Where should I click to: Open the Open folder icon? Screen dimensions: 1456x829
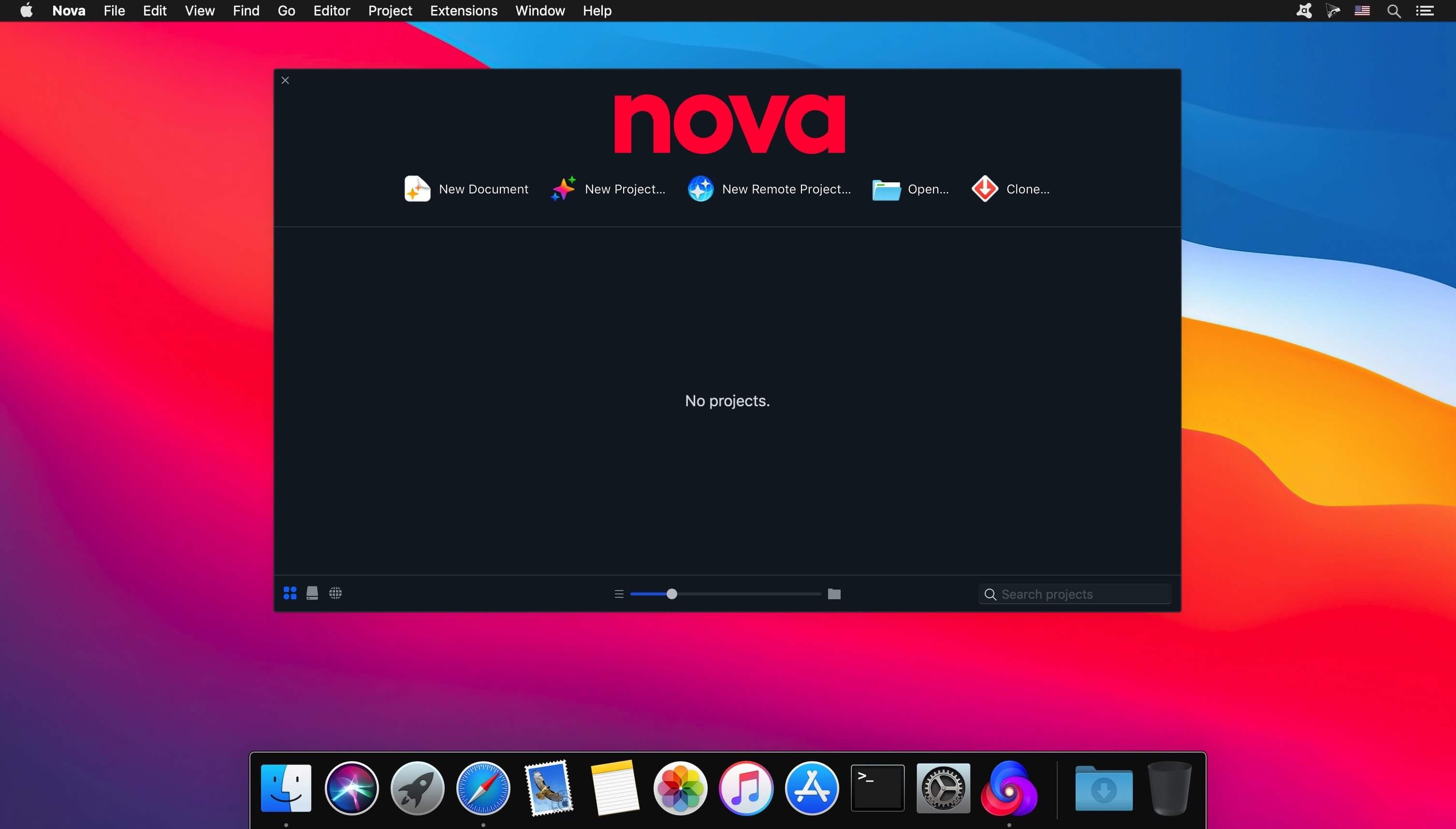[x=885, y=188]
